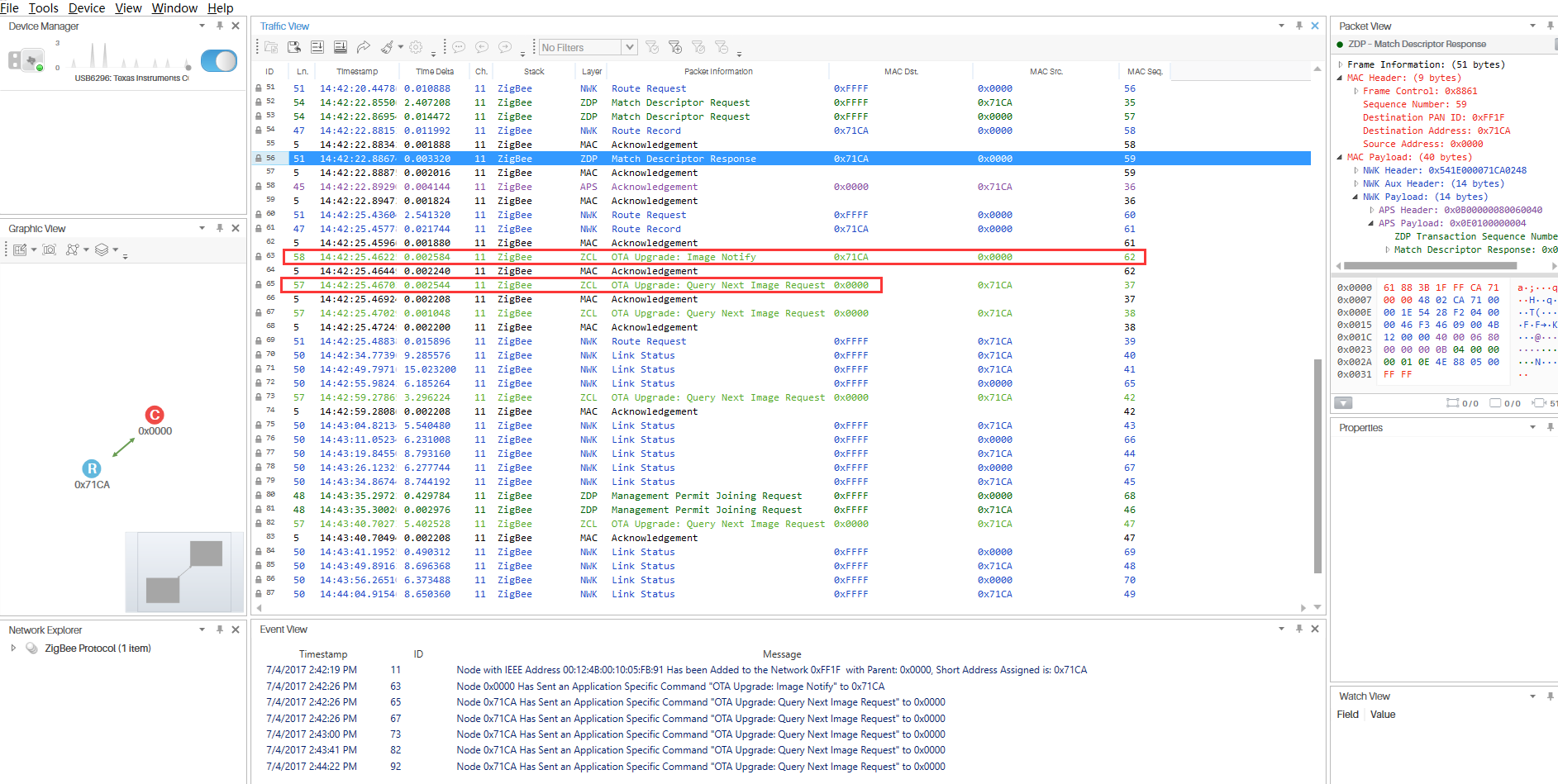Go to the previous comment bubble icon
The height and width of the screenshot is (784, 1558).
pos(482,47)
